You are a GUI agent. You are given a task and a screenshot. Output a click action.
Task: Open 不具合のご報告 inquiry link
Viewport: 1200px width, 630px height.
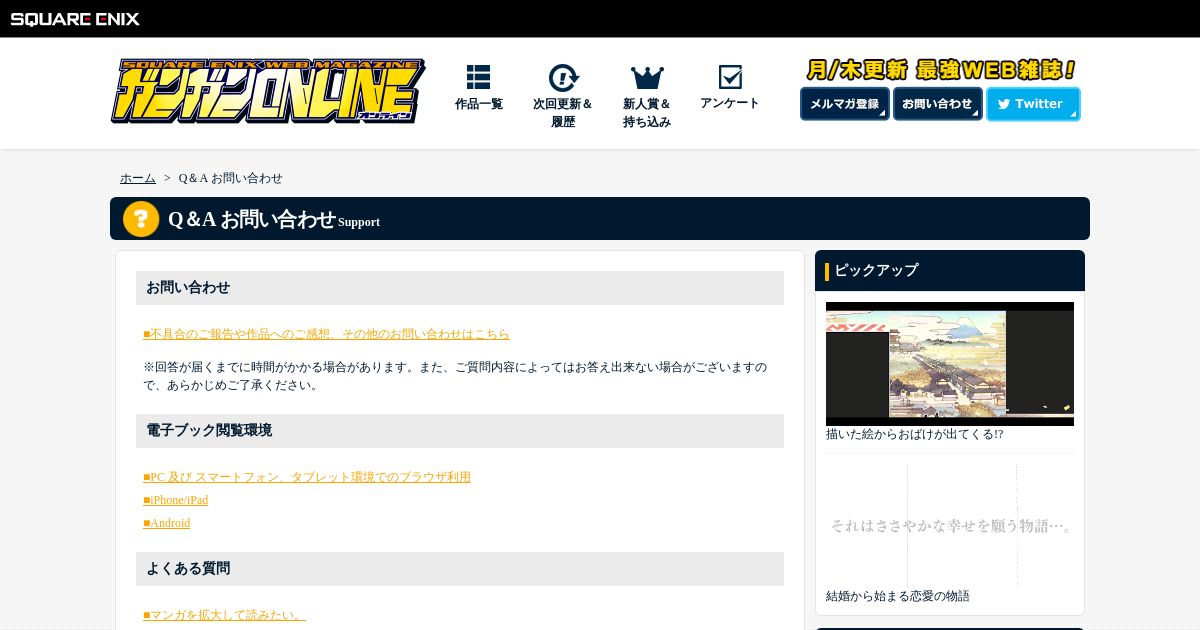(326, 334)
